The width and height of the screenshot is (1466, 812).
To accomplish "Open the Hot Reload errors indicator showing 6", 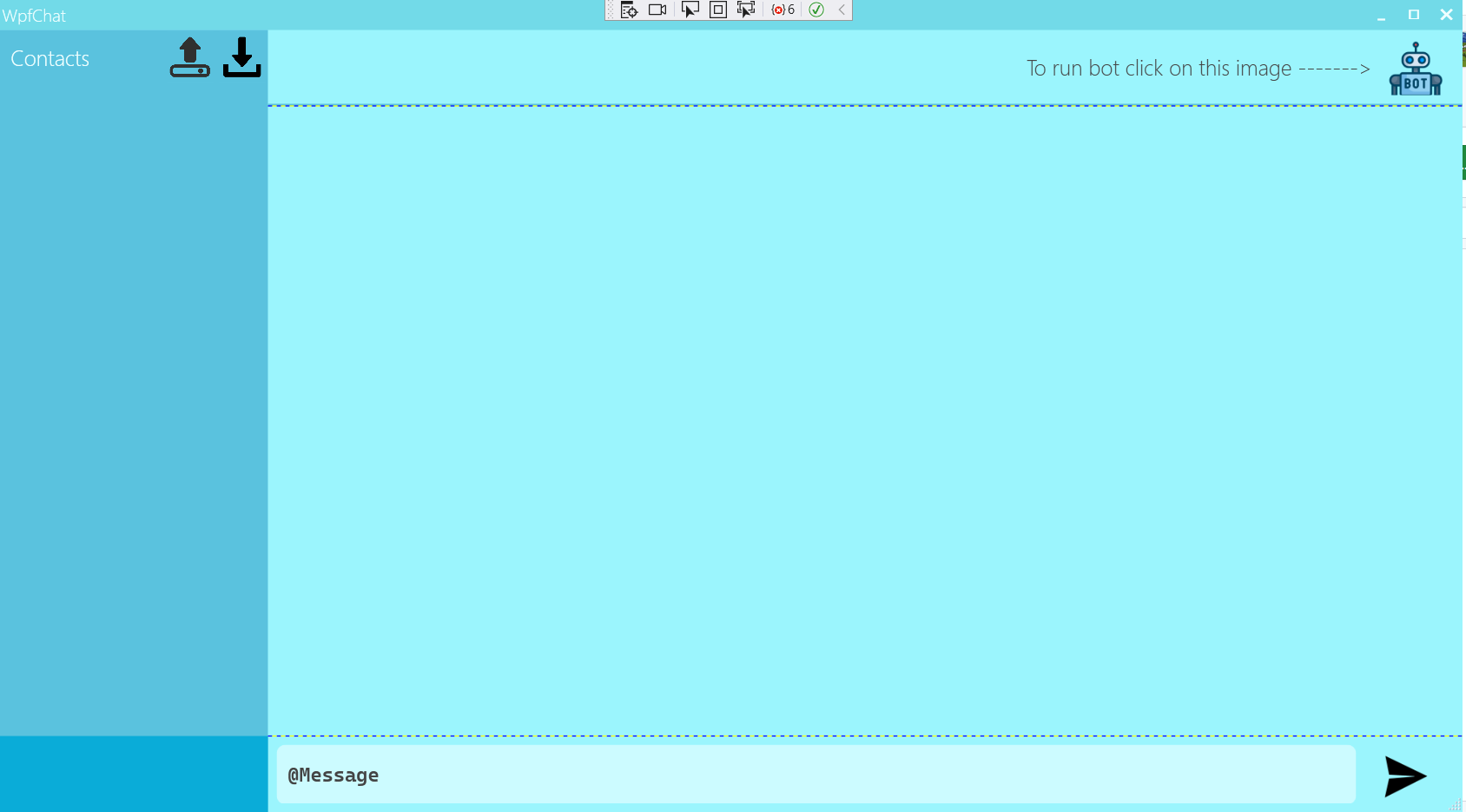I will [783, 10].
